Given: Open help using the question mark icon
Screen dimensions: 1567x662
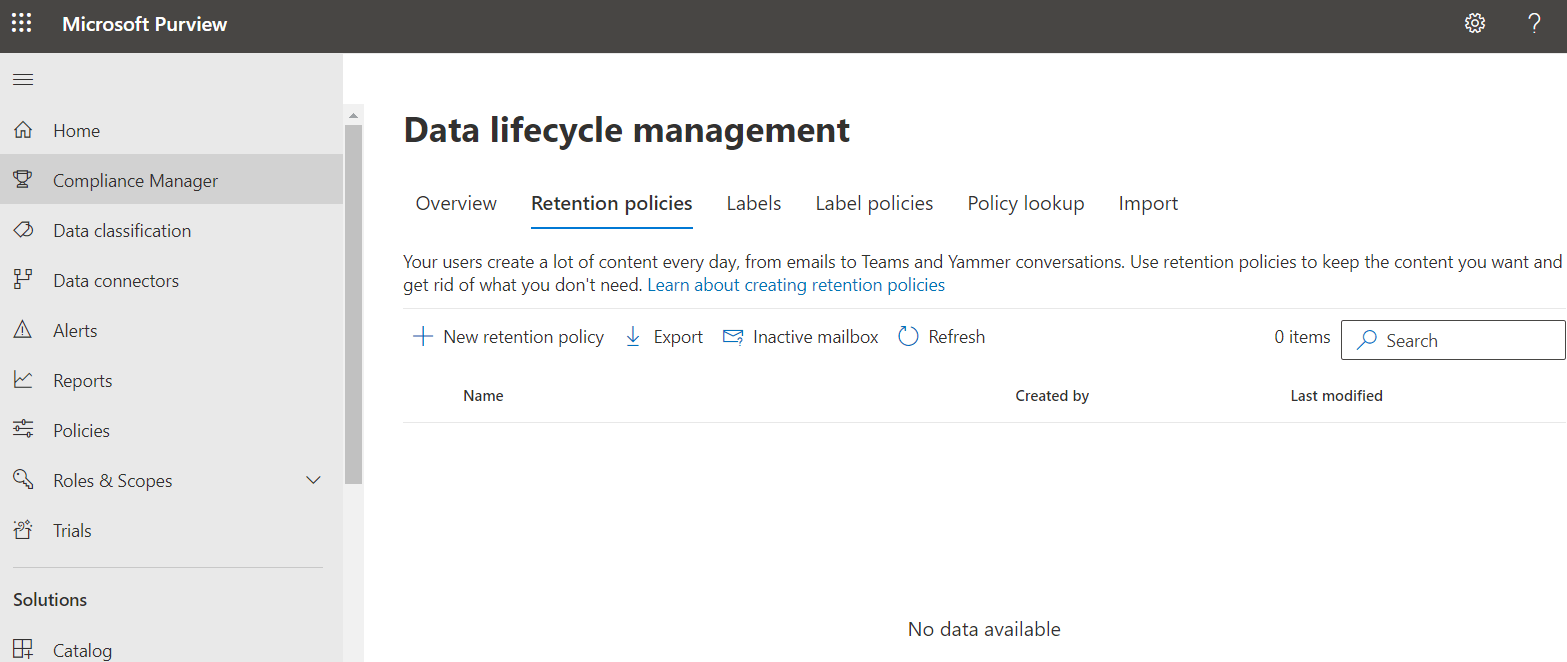Looking at the screenshot, I should click(1533, 23).
